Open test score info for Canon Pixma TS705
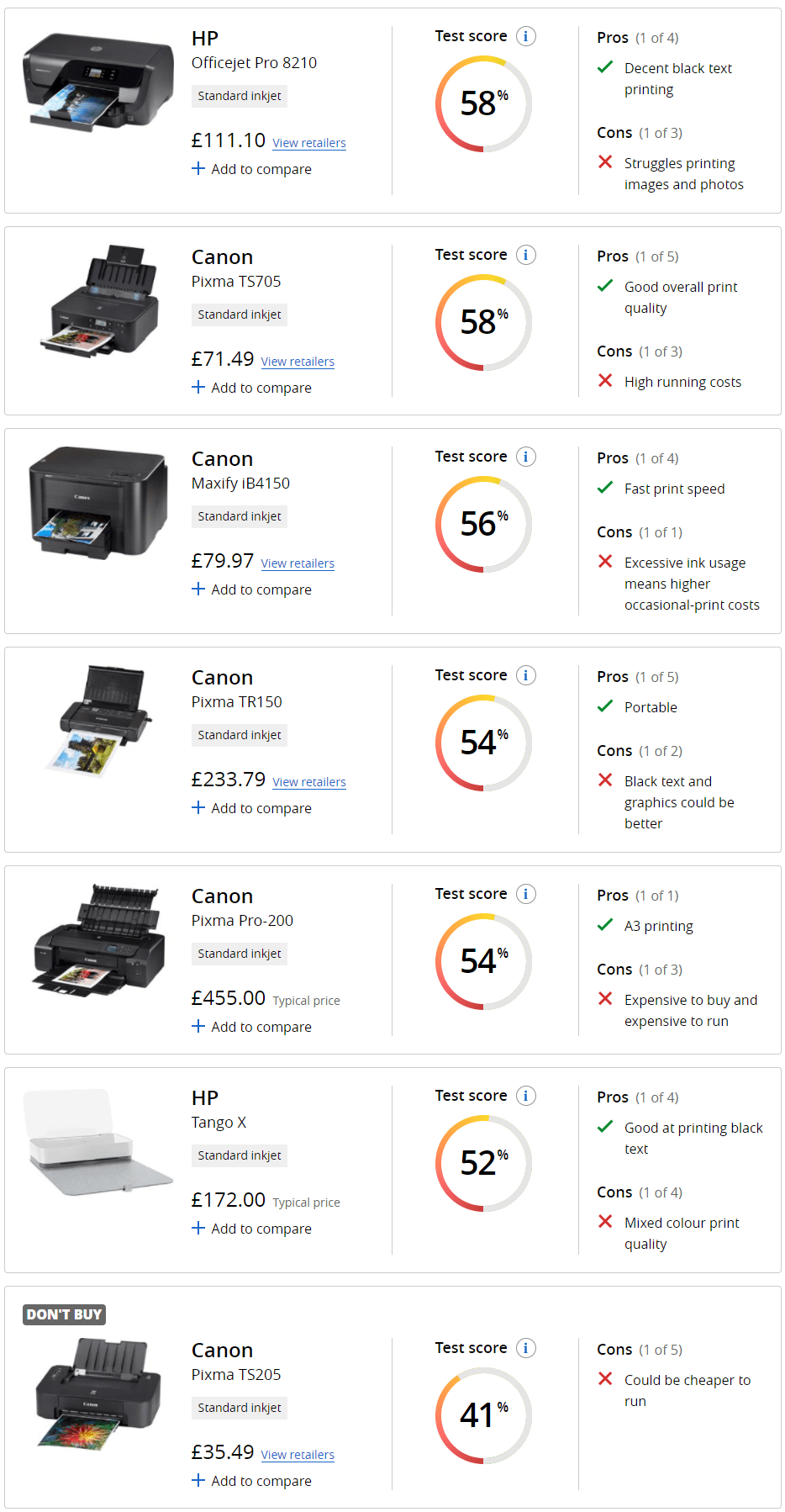The image size is (785, 1512). (526, 255)
